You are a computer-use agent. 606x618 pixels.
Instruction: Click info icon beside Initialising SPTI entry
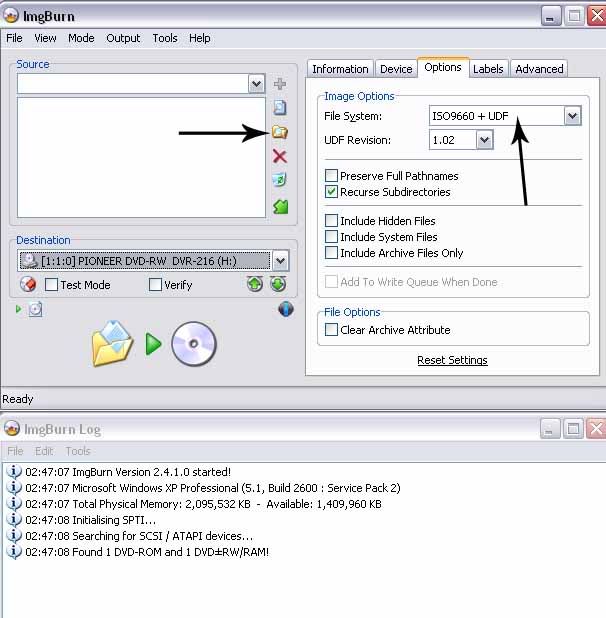pyautogui.click(x=14, y=520)
